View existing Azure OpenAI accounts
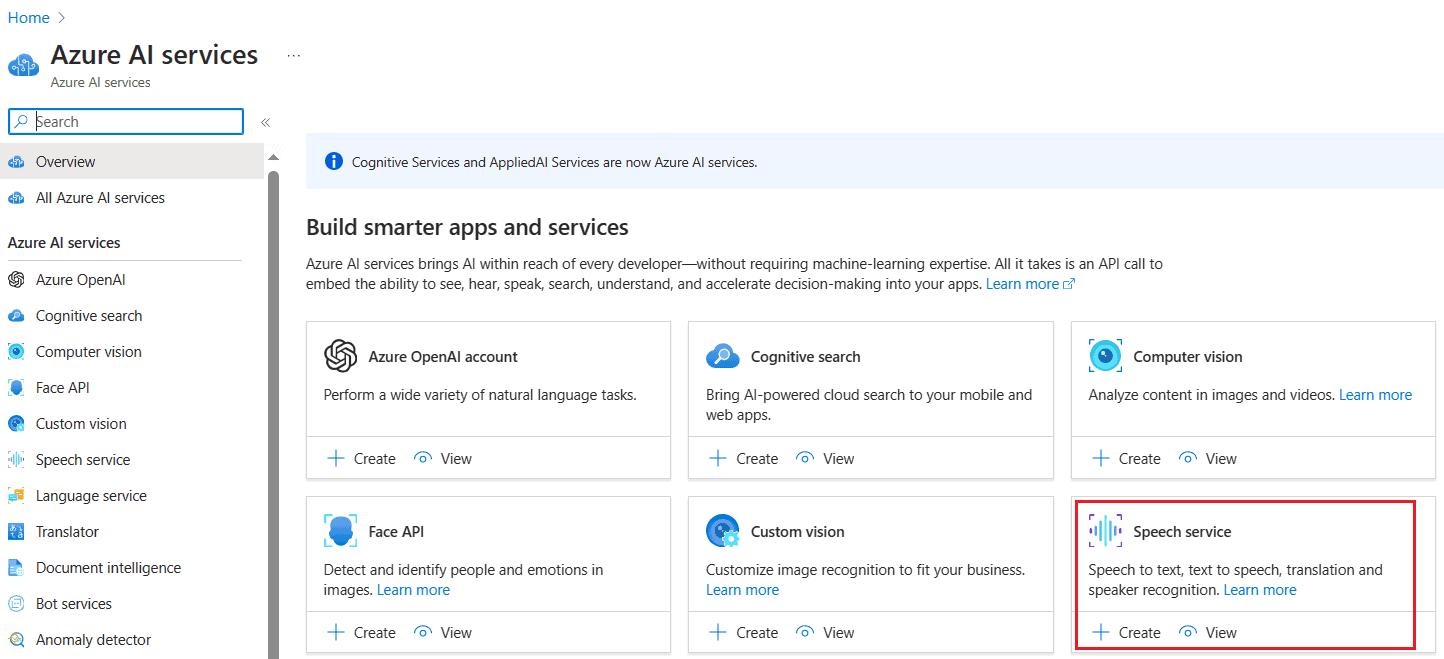The image size is (1444, 659). pos(443,458)
